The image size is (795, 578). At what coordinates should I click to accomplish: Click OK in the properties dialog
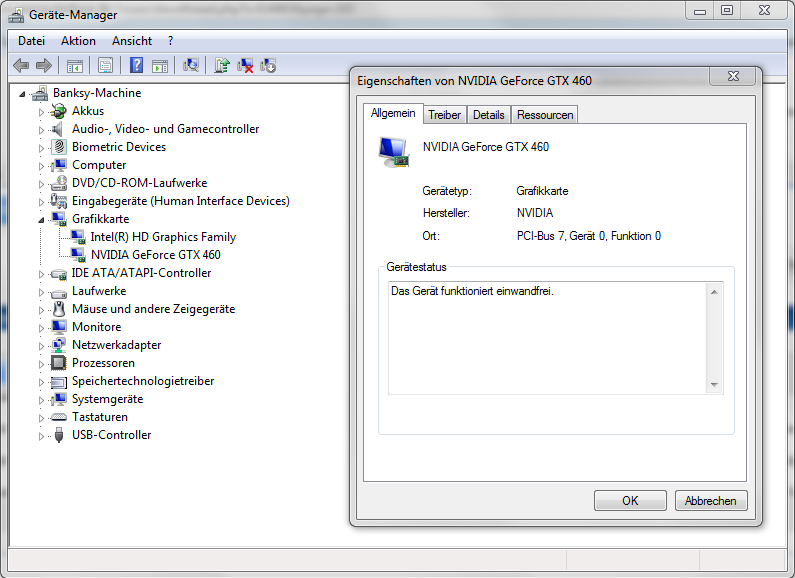point(630,500)
